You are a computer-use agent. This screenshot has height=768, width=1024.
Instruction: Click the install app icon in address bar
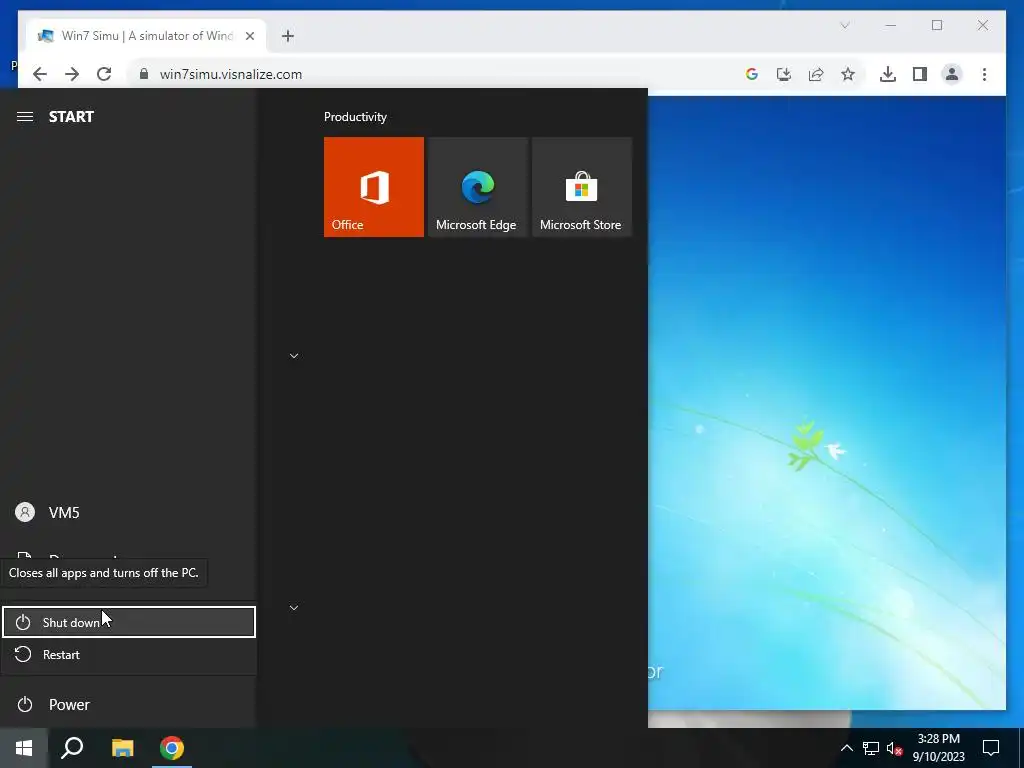point(784,74)
